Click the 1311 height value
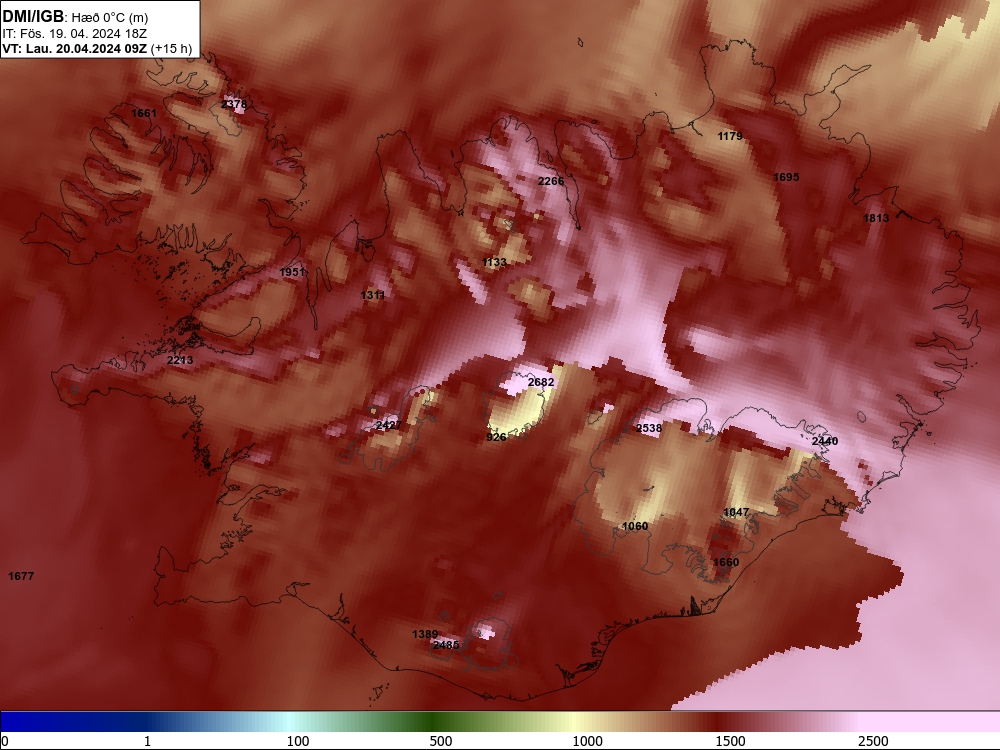The width and height of the screenshot is (1000, 750). coord(372,295)
